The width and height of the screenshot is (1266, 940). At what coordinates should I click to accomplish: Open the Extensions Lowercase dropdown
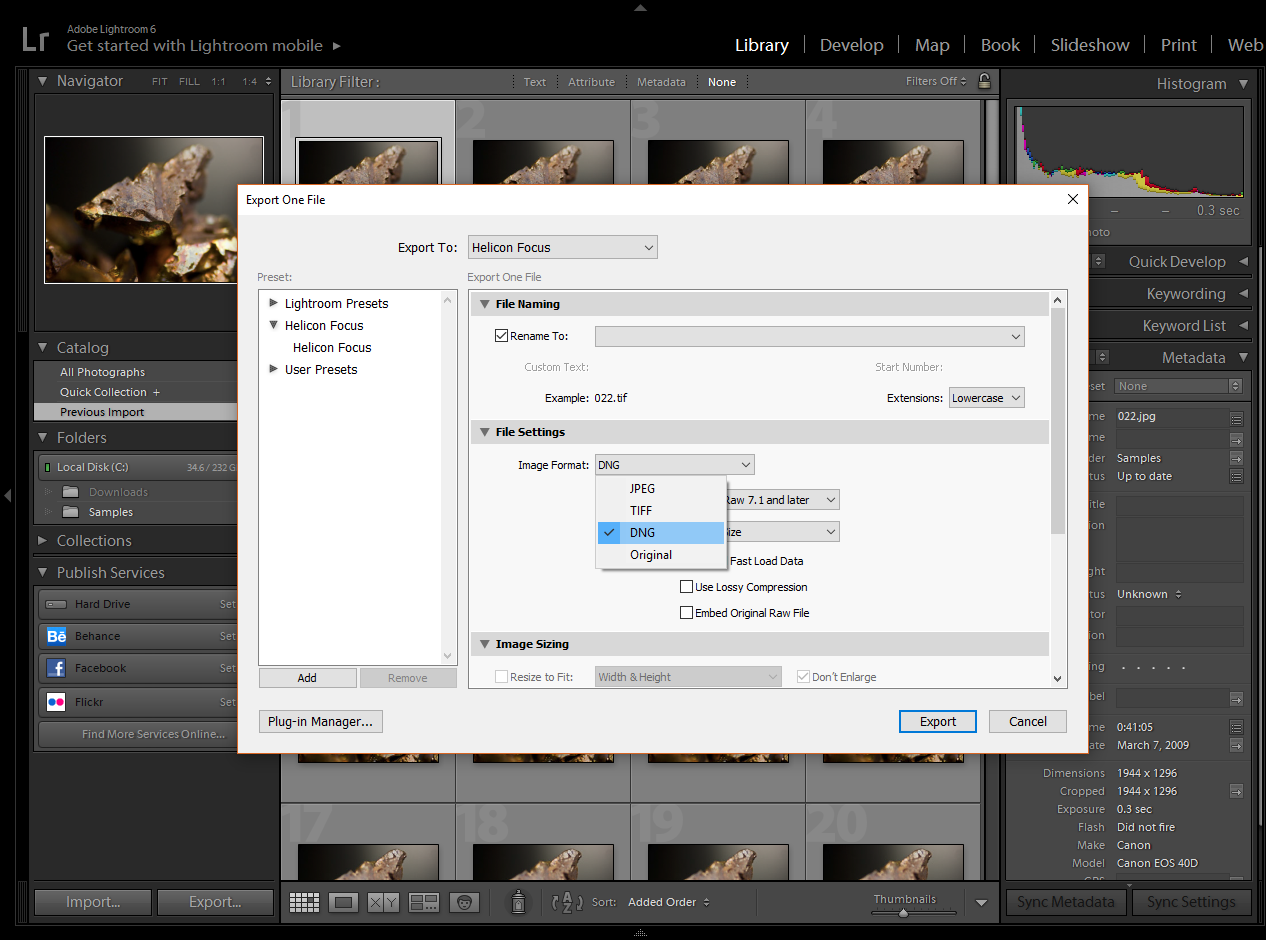coord(986,398)
